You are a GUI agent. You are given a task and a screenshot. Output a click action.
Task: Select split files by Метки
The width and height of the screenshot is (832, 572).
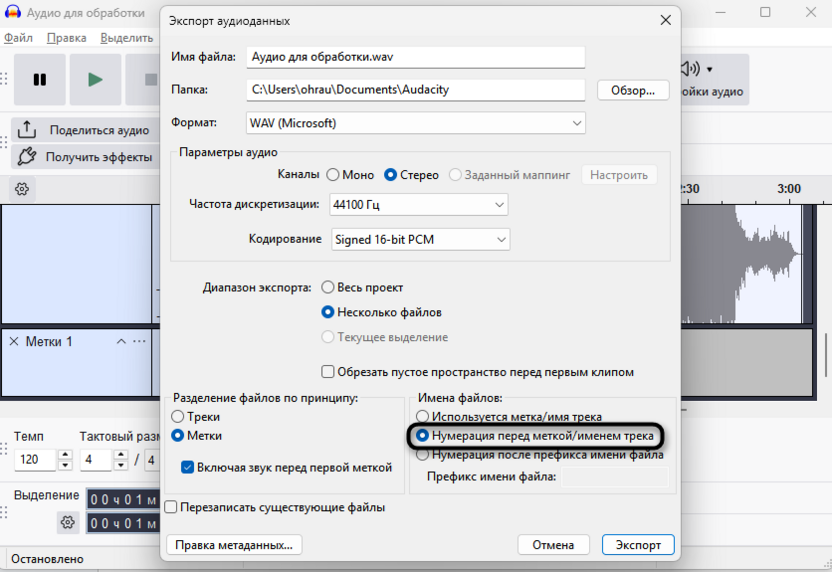(x=196, y=436)
